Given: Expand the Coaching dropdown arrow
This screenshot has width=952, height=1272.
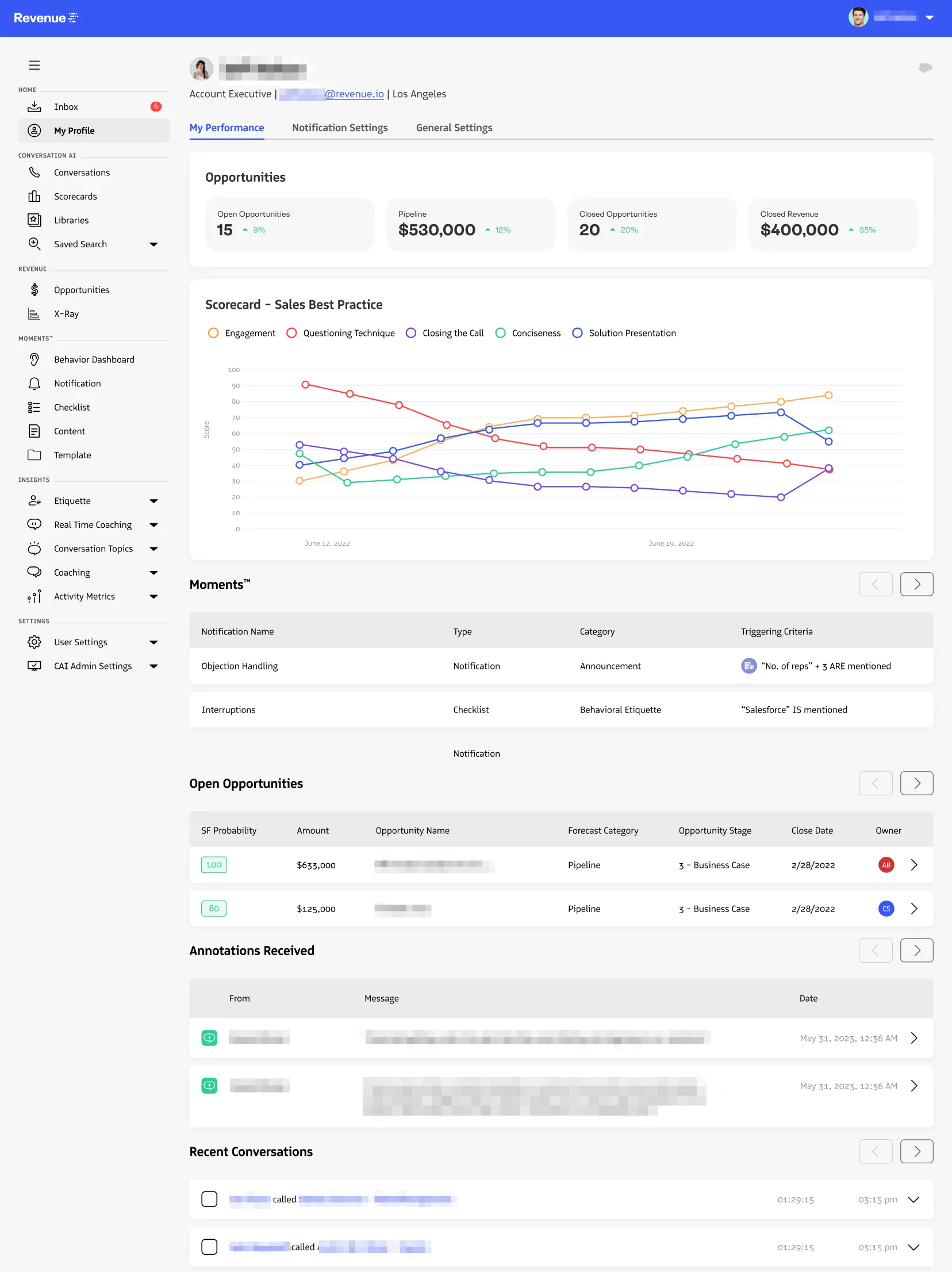Looking at the screenshot, I should 153,573.
